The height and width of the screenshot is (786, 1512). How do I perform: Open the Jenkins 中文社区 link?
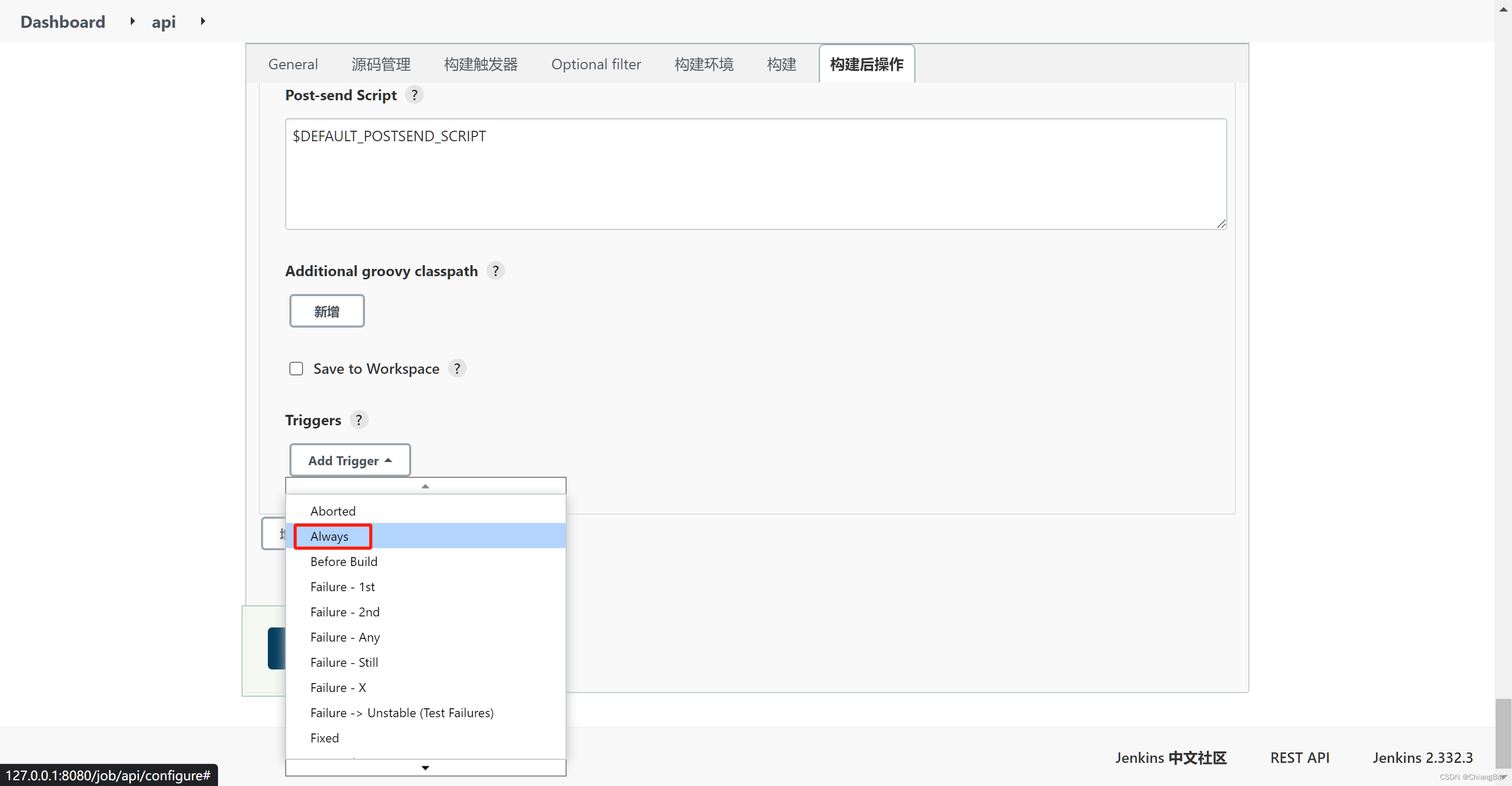click(1171, 757)
